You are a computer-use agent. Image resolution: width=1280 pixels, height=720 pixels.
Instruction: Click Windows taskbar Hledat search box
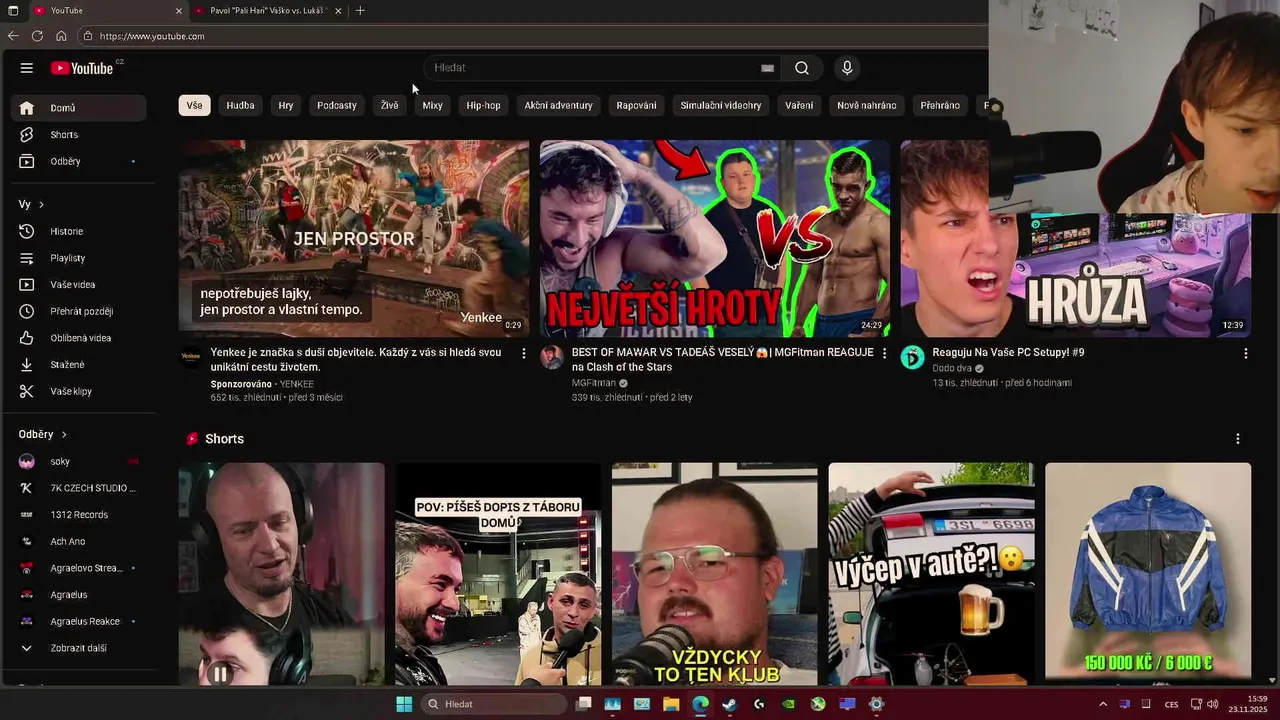point(493,704)
